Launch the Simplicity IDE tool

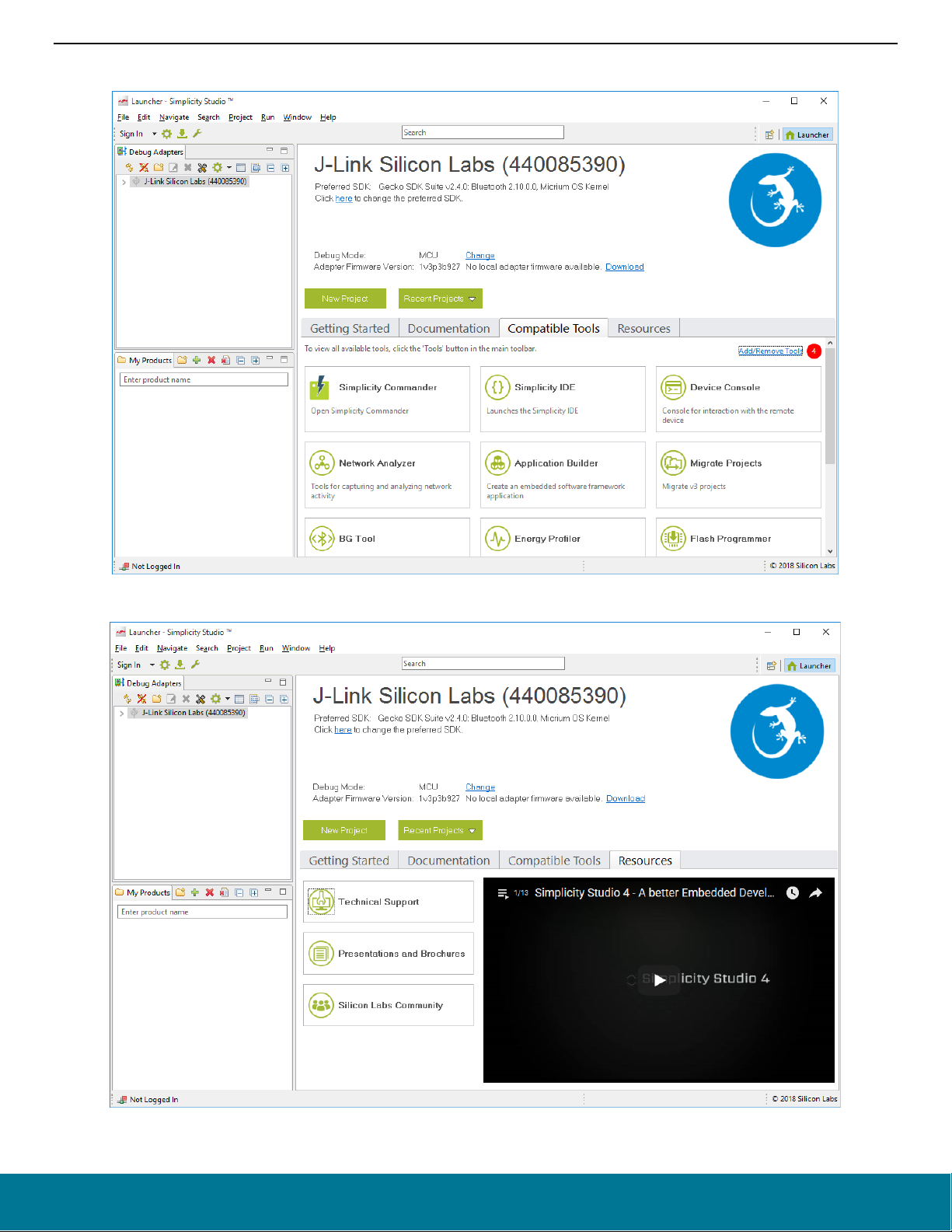pyautogui.click(x=563, y=399)
